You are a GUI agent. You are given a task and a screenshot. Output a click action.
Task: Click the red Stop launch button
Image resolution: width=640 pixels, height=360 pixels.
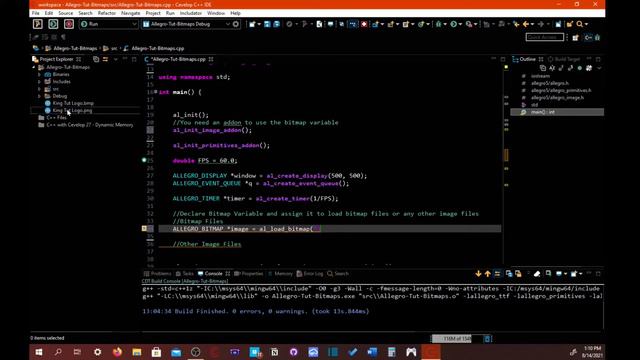69,24
